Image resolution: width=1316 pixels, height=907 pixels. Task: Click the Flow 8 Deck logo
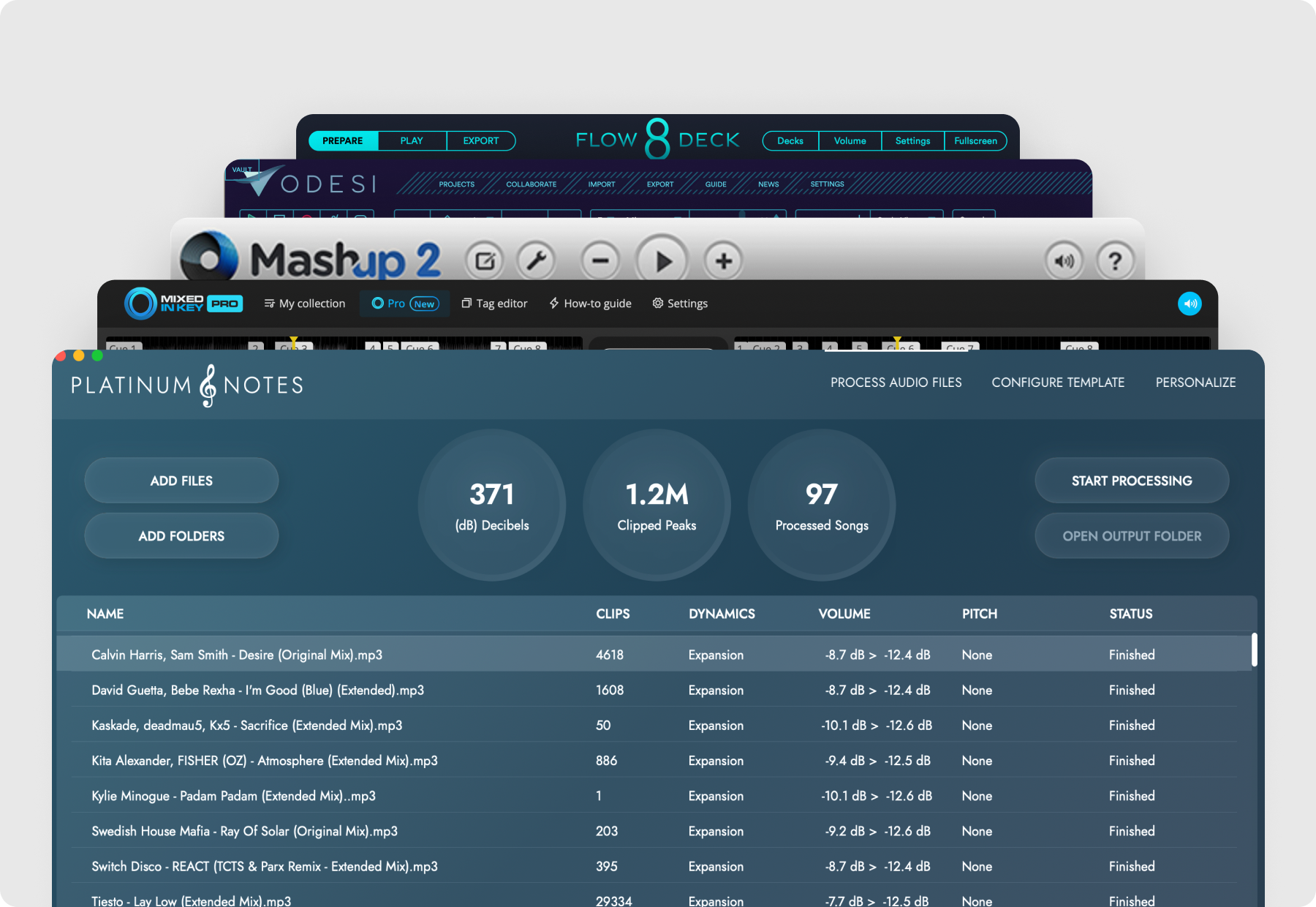(x=657, y=139)
